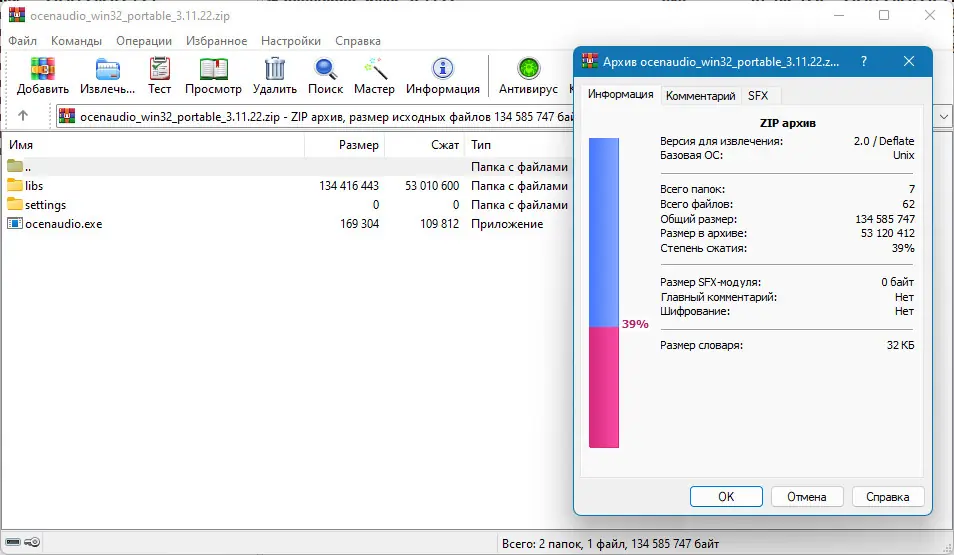Open the Настройки menu
The width and height of the screenshot is (954, 555).
tap(291, 41)
